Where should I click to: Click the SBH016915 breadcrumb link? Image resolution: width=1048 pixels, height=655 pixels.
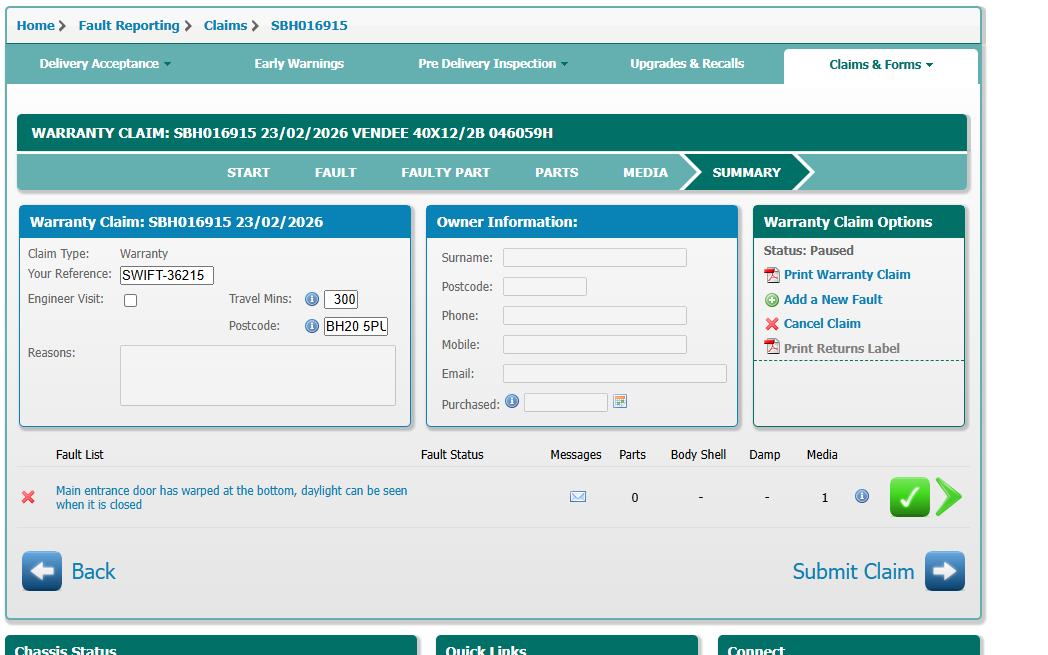pyautogui.click(x=309, y=25)
